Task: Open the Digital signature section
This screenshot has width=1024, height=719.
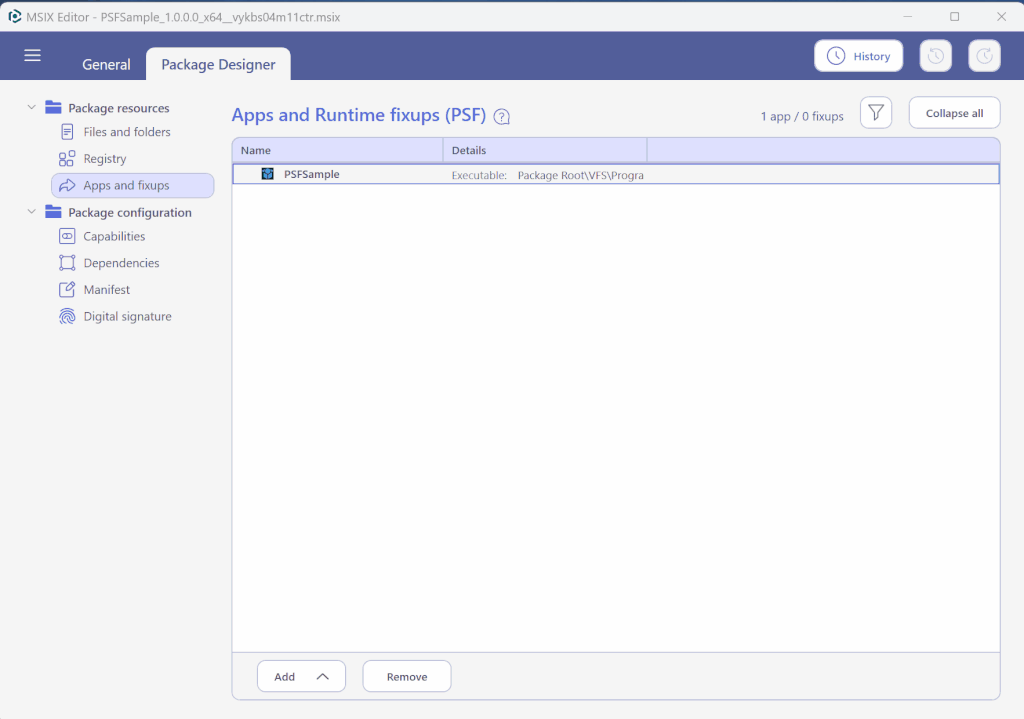Action: click(127, 316)
